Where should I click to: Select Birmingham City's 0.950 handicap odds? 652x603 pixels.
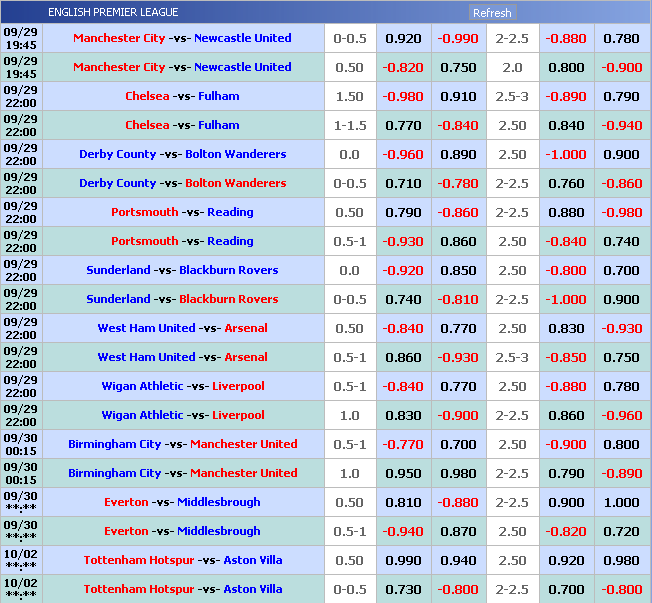click(x=403, y=473)
